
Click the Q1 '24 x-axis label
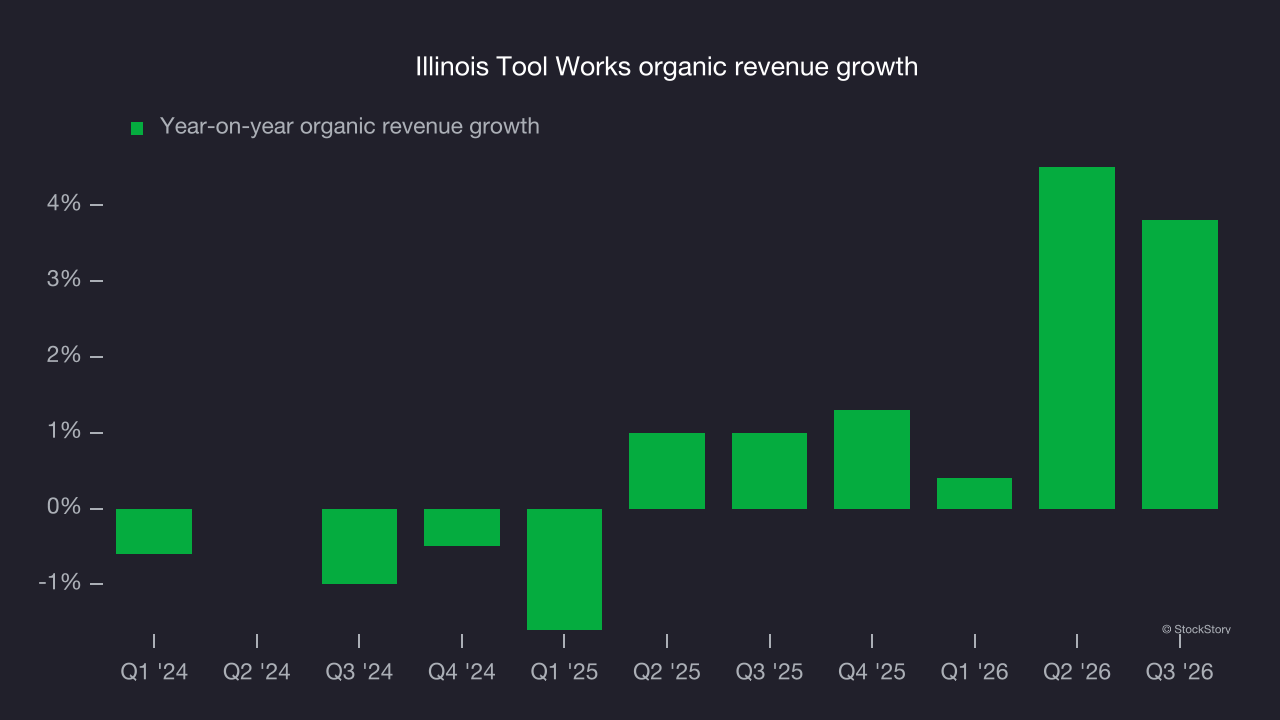pyautogui.click(x=154, y=672)
